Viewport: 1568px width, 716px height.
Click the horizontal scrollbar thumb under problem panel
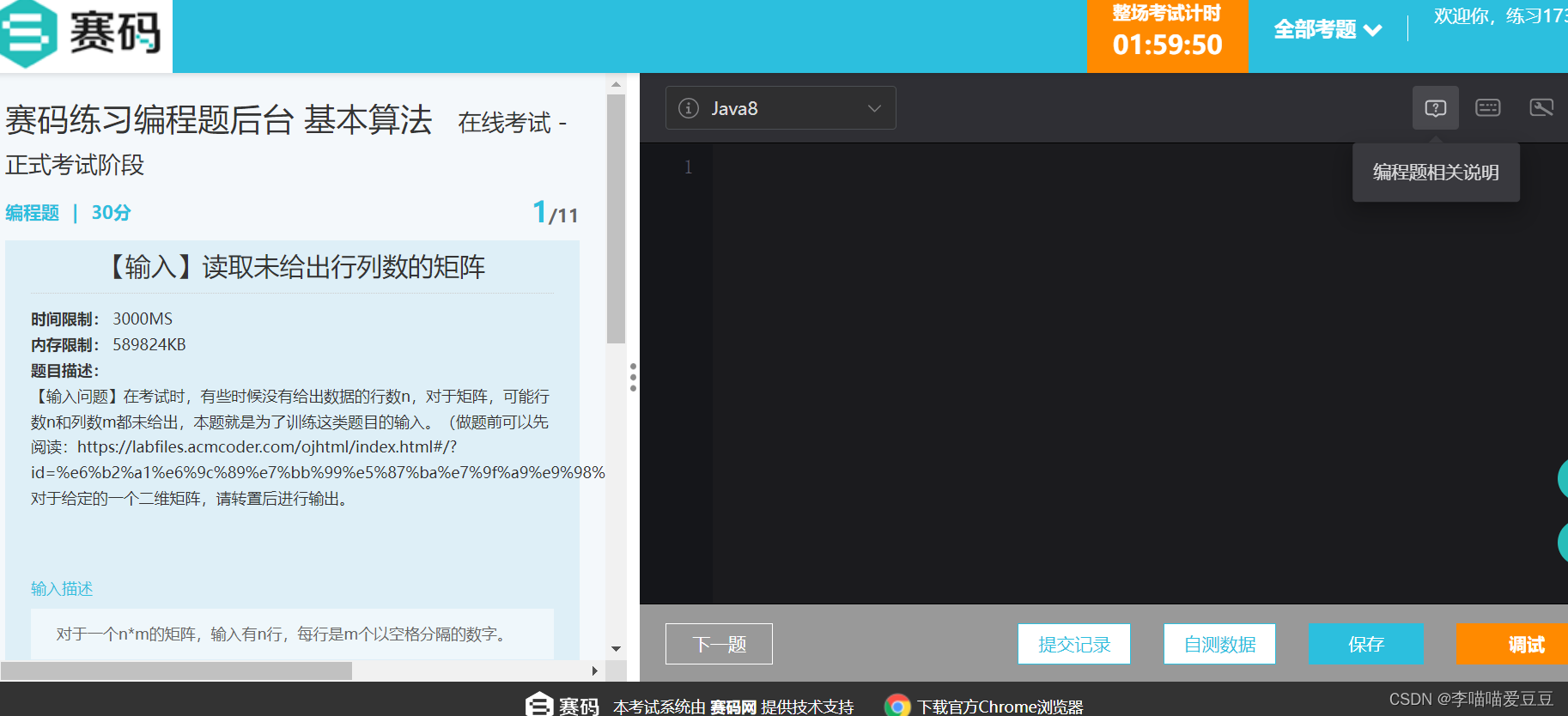pyautogui.click(x=176, y=670)
